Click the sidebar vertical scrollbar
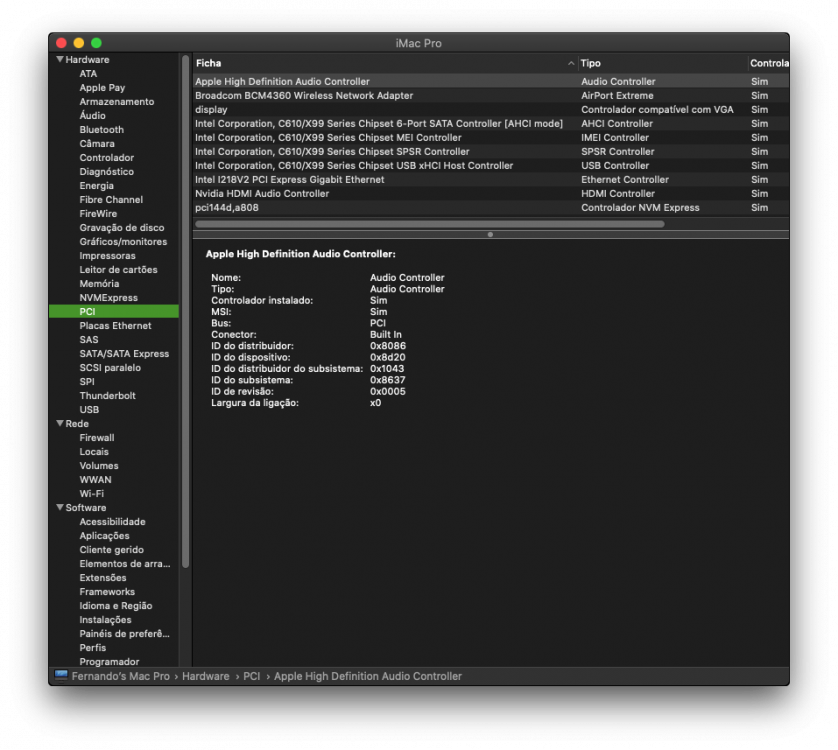Screen dimensions: 838x750 185,311
